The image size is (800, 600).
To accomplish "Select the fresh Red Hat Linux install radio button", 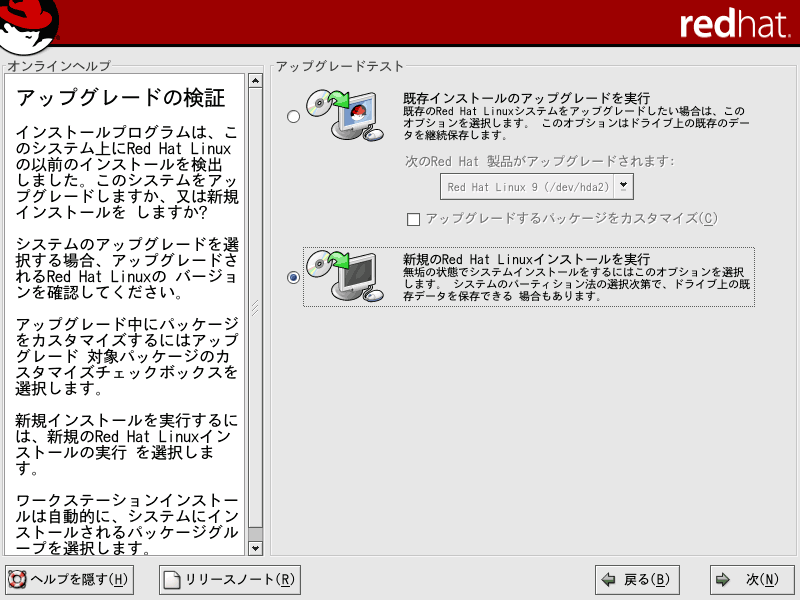I will (293, 277).
